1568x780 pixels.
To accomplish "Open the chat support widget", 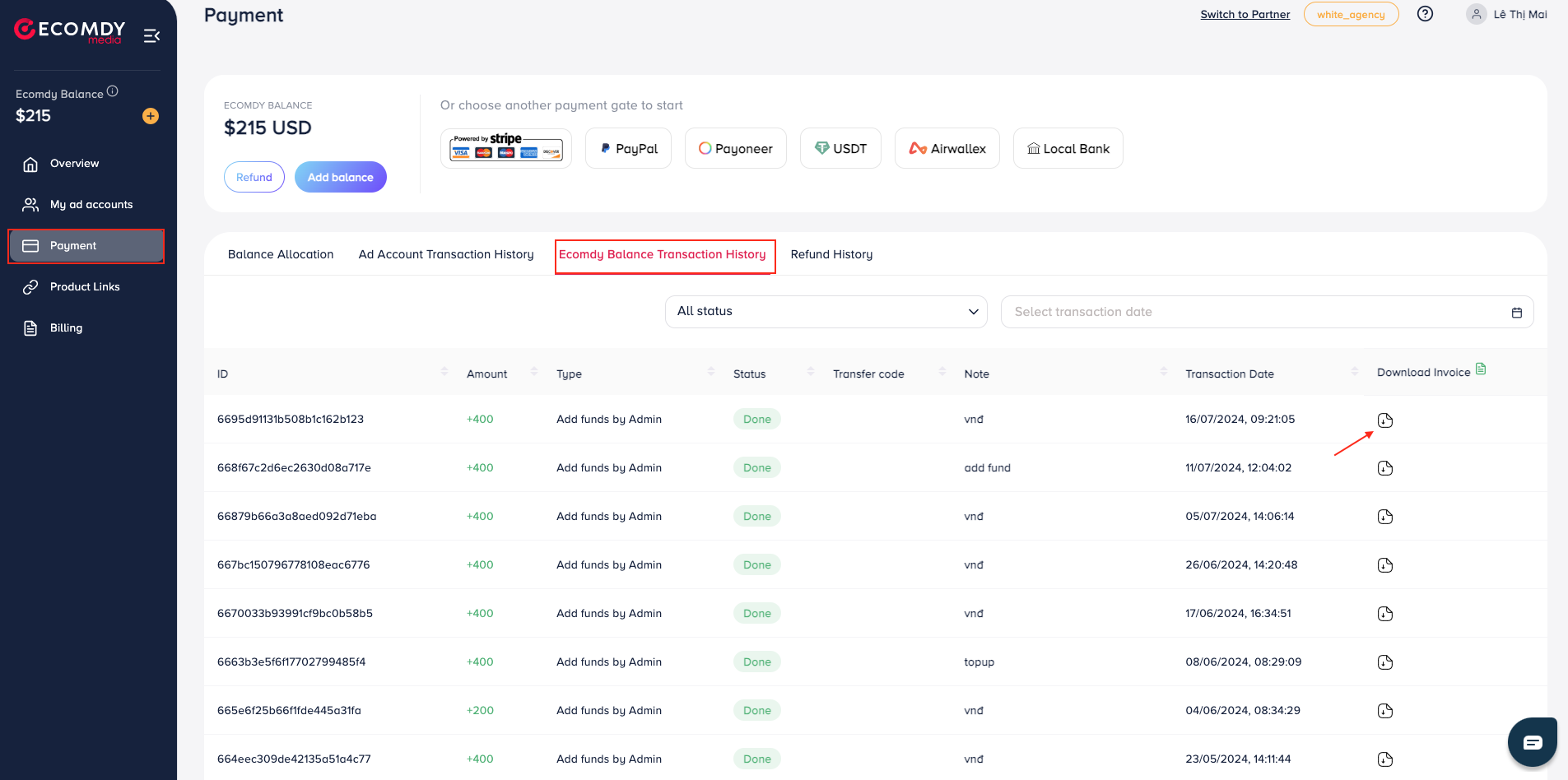I will 1533,742.
